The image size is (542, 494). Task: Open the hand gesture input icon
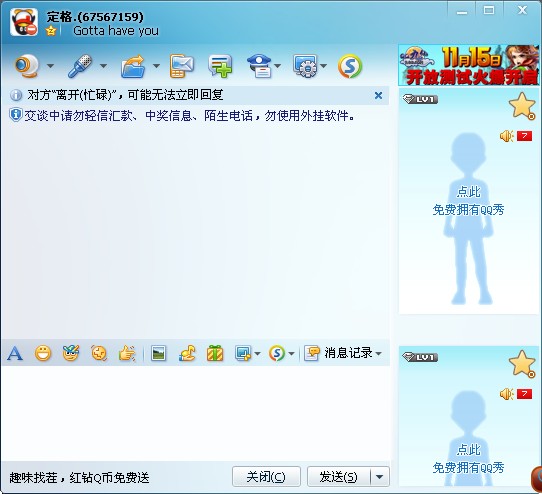(x=127, y=353)
